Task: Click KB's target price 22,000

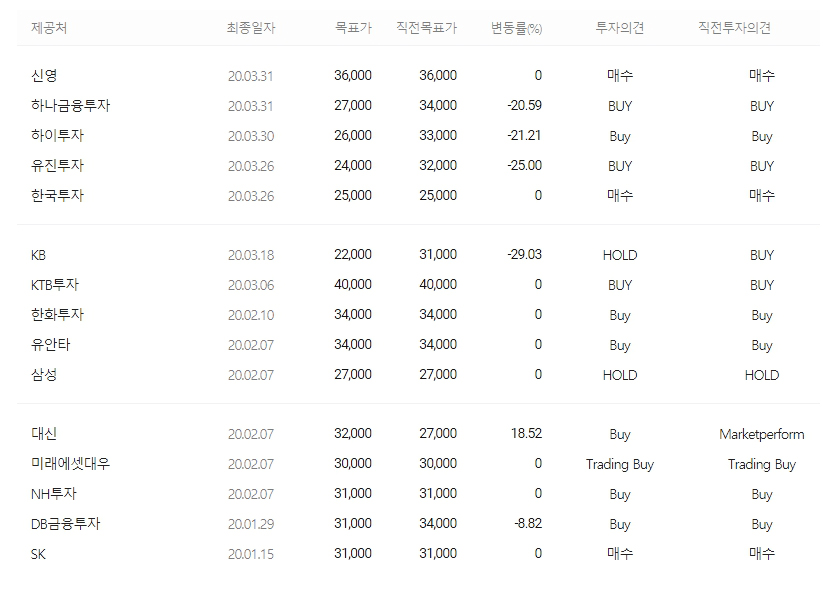Action: (353, 255)
